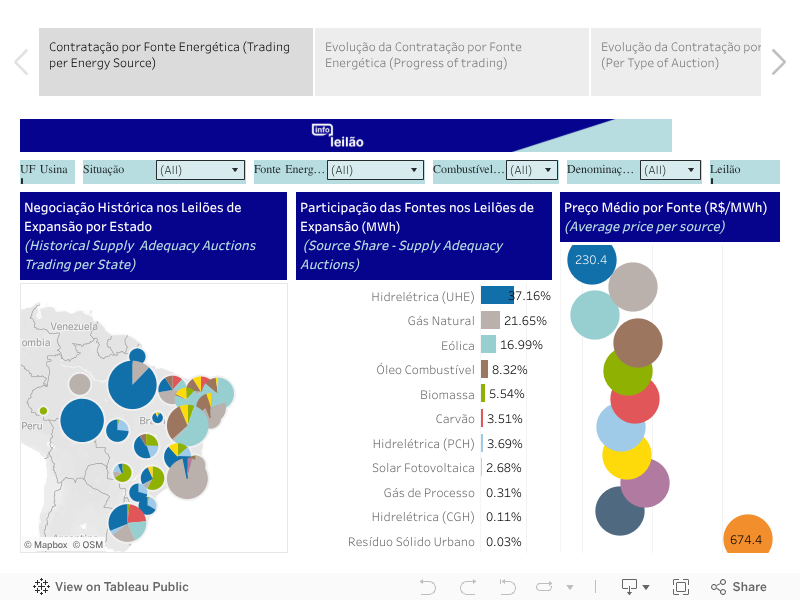Click the Revert icon in the toolbar
800x600 pixels.
(507, 587)
